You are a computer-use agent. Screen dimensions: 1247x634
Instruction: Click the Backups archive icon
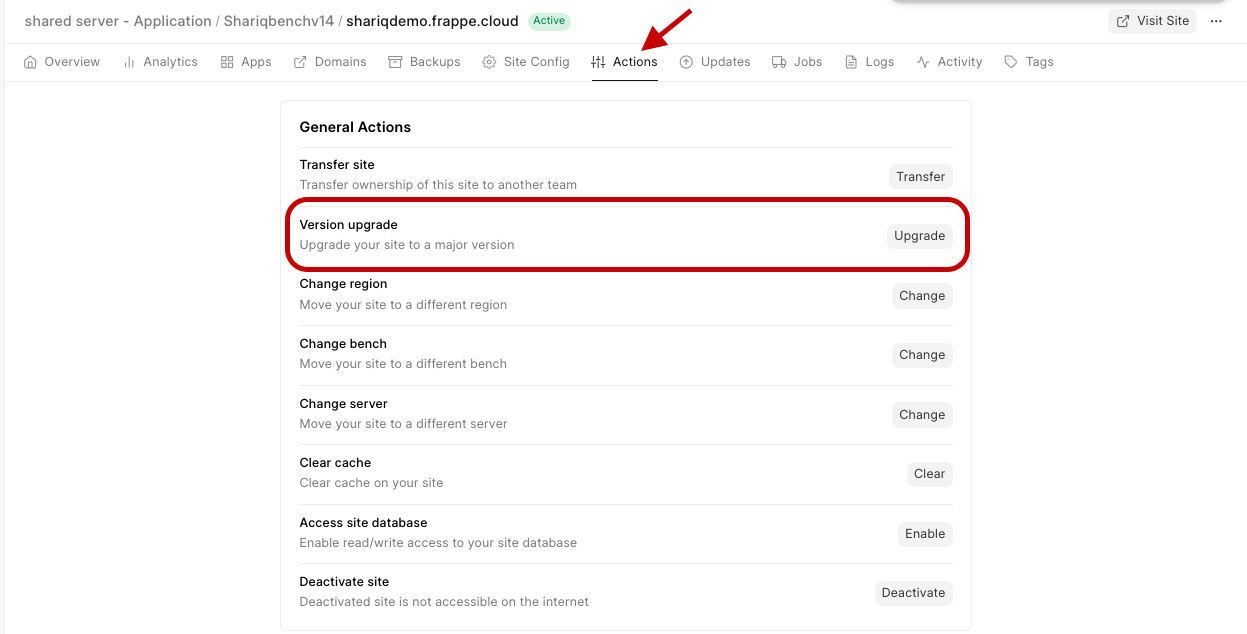pos(395,62)
